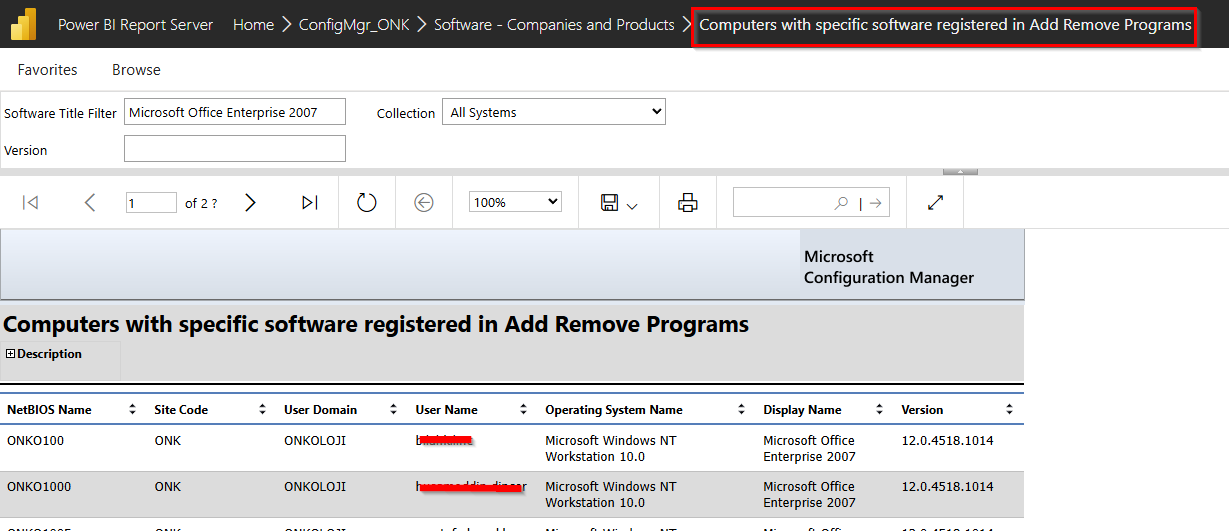Click version 12.0.4518.1014 in ONKO100 row

(x=948, y=440)
